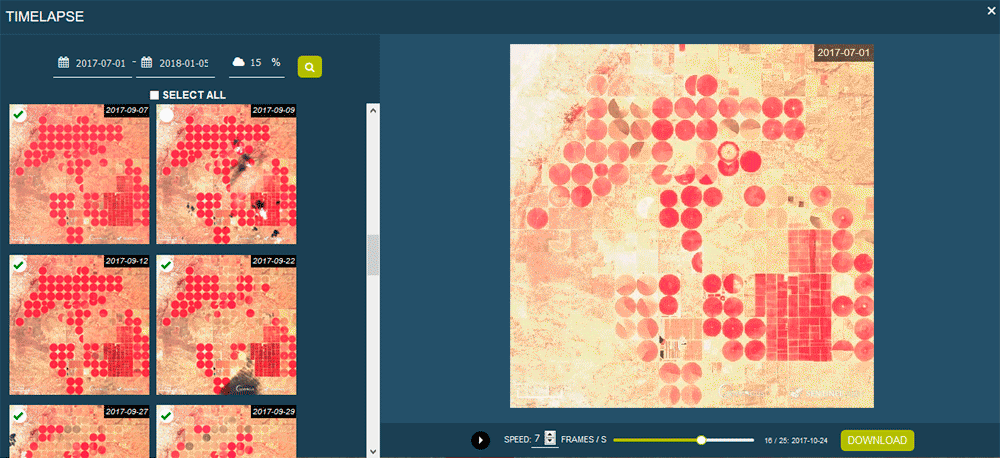Click the frame counter 16 / 25 text

[795, 441]
